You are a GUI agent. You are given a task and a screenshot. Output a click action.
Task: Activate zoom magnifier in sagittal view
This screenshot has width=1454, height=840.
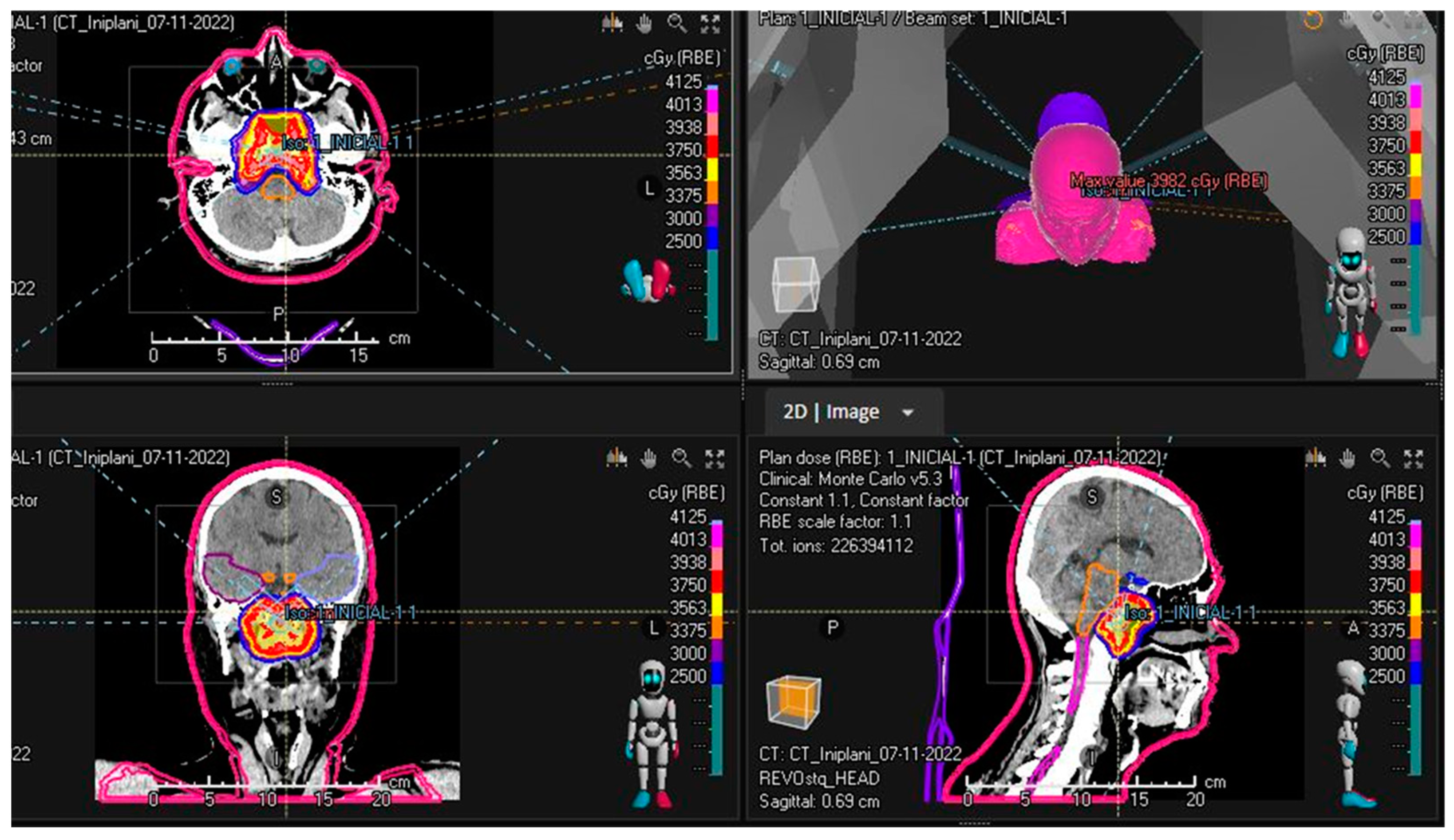tap(1379, 459)
